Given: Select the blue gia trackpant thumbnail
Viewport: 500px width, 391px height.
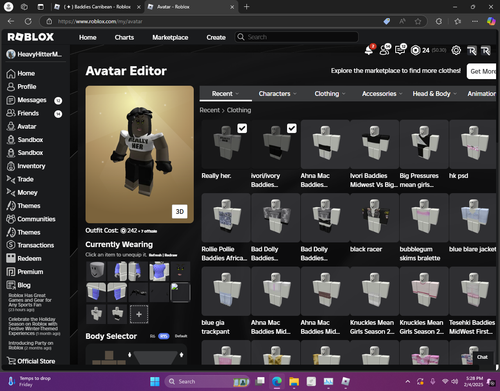Looking at the screenshot, I should [226, 291].
